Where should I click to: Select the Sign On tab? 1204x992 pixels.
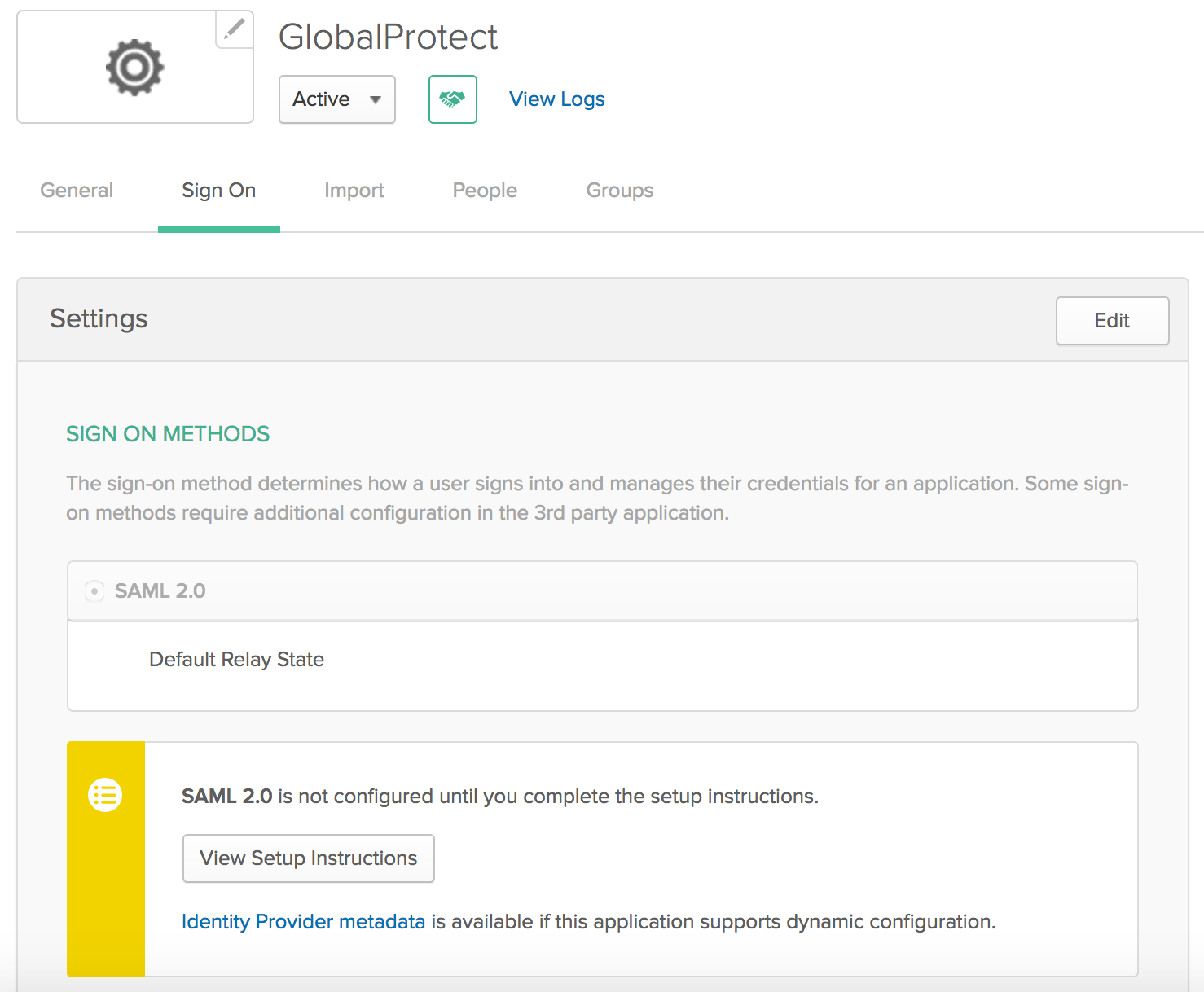click(x=218, y=191)
